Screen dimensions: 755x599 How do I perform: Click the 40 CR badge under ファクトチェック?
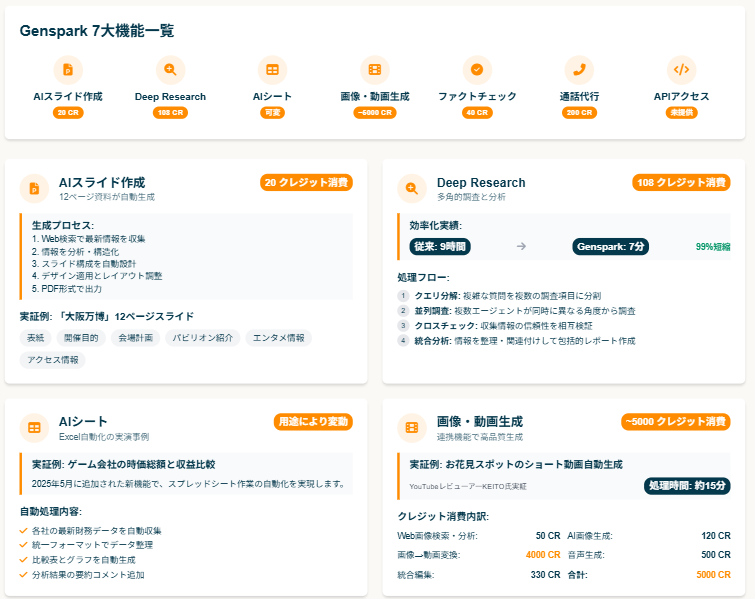click(477, 113)
